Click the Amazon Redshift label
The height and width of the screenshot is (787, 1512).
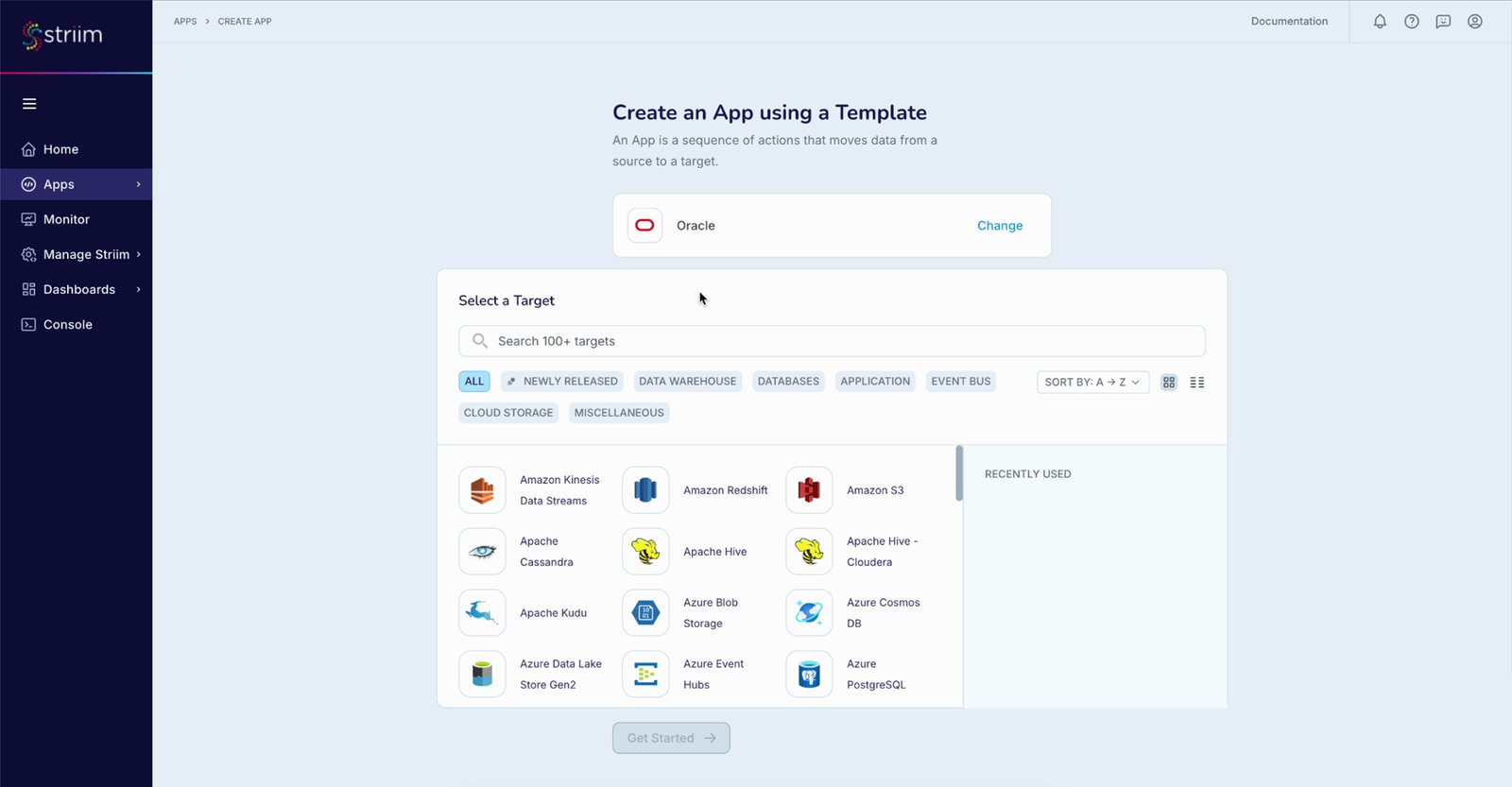726,490
